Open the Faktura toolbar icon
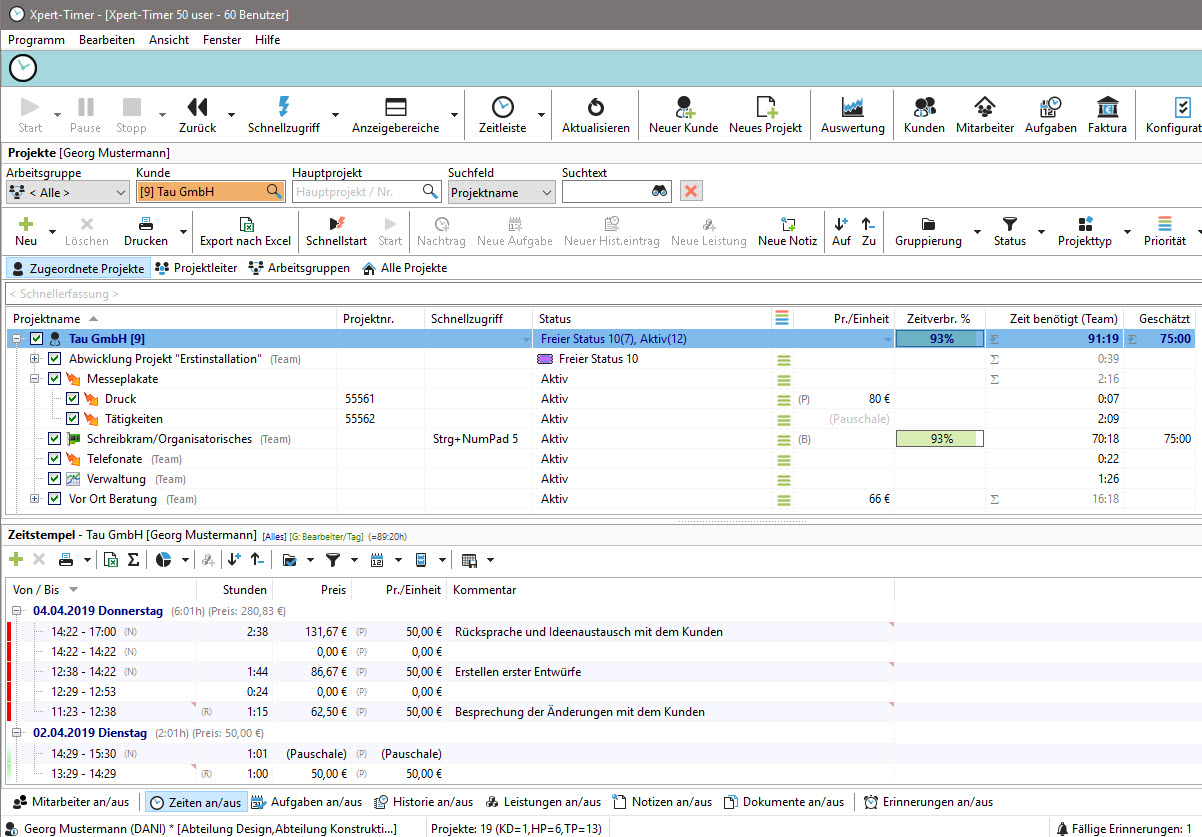Image resolution: width=1202 pixels, height=837 pixels. click(x=1107, y=107)
